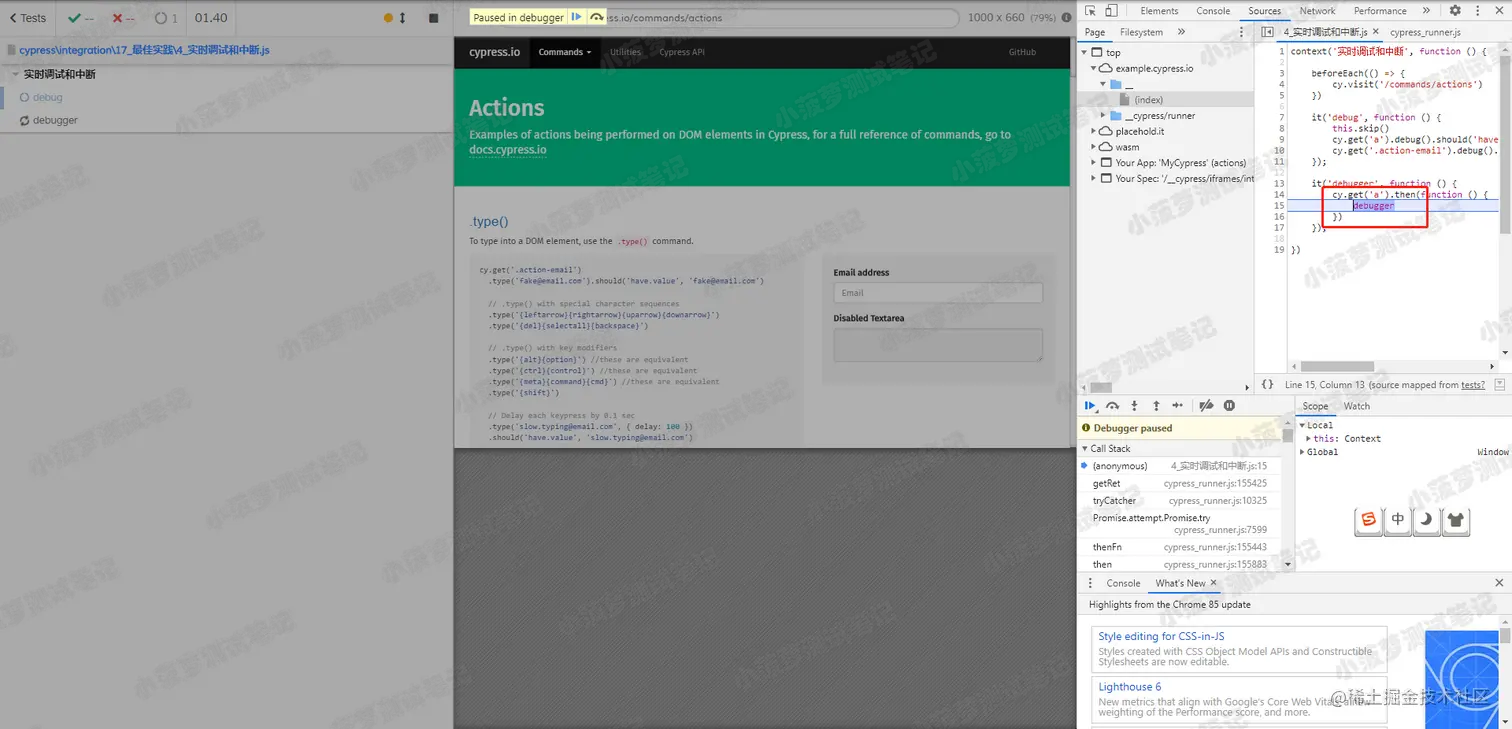The height and width of the screenshot is (729, 1512).
Task: Open the Watch pane tab
Action: pos(1357,406)
